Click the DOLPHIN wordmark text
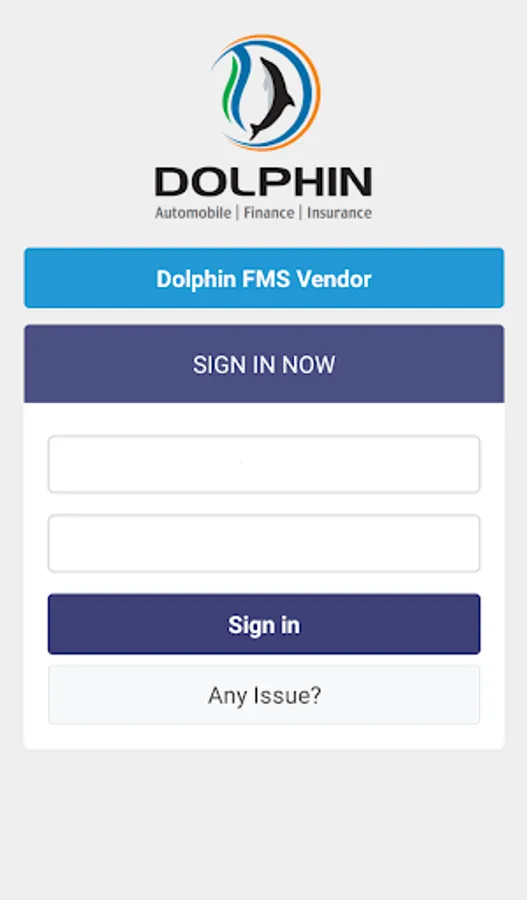This screenshot has height=900, width=527. [x=264, y=181]
